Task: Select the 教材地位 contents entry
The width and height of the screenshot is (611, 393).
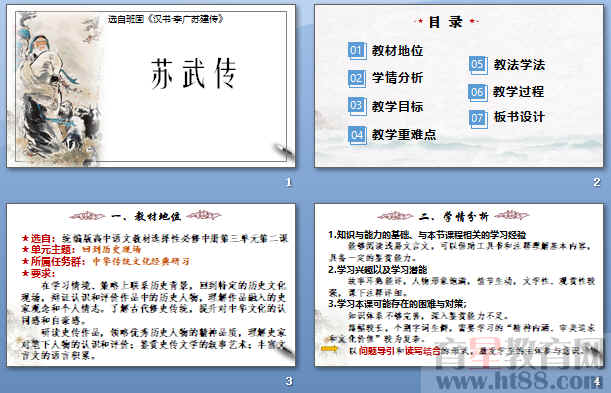Action: point(397,51)
